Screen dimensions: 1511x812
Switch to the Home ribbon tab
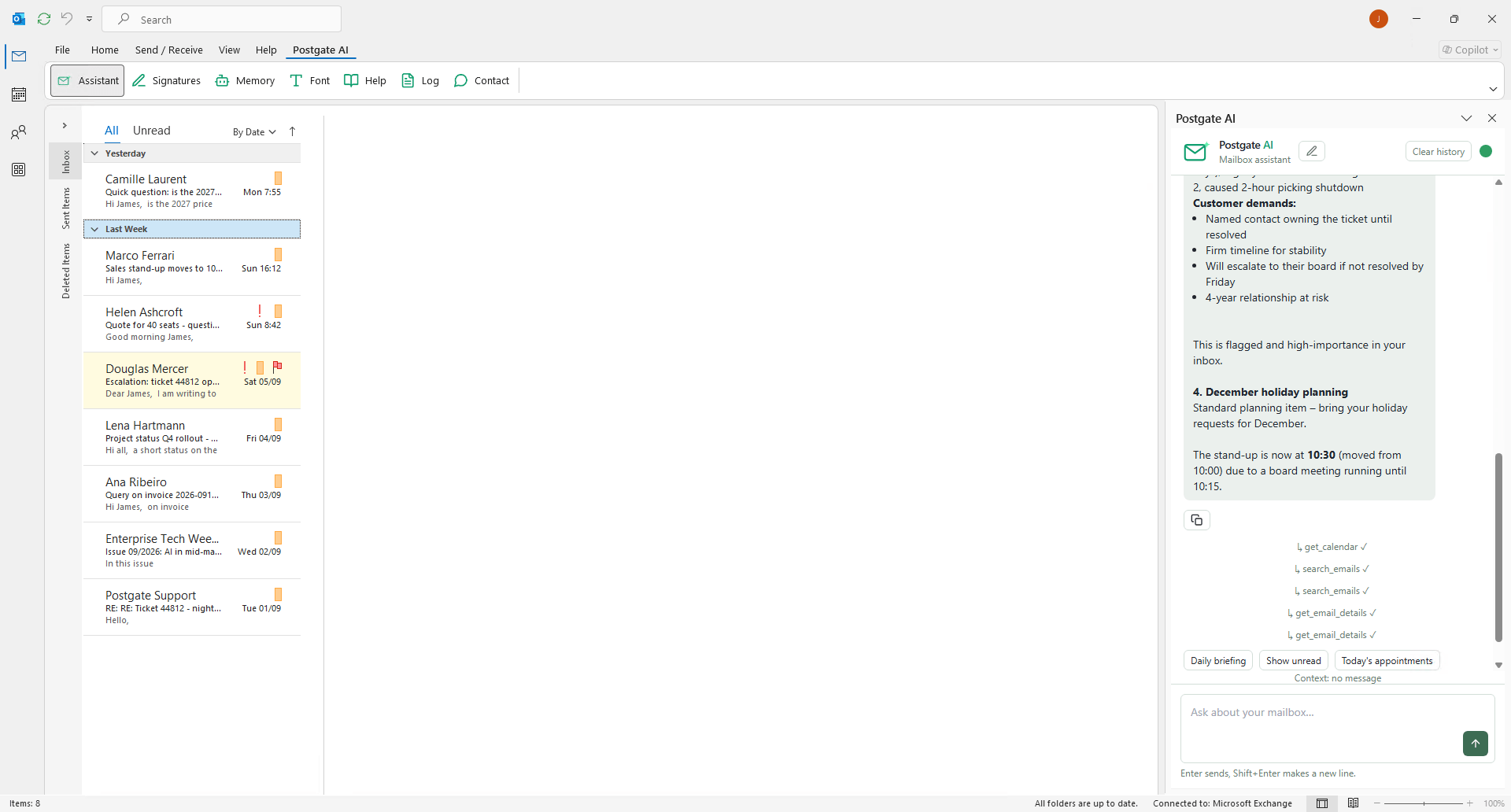tap(105, 50)
